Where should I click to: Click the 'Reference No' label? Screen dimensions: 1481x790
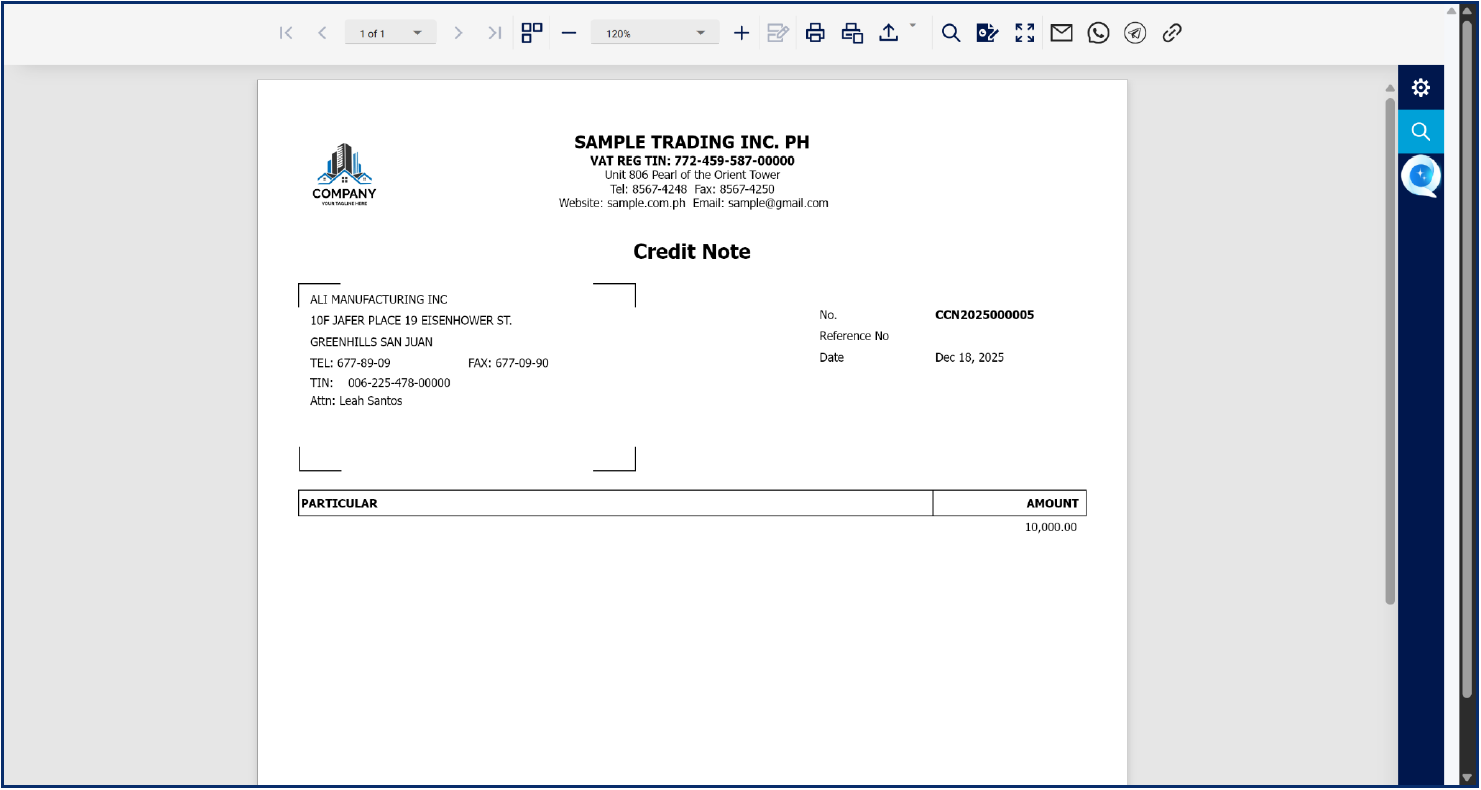[x=854, y=336]
